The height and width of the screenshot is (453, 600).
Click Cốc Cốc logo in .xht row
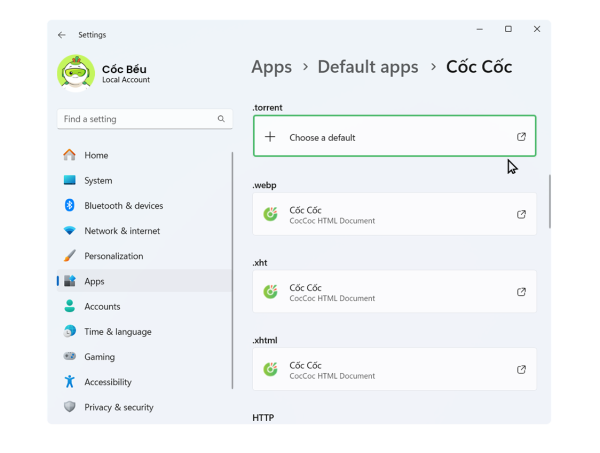click(271, 292)
